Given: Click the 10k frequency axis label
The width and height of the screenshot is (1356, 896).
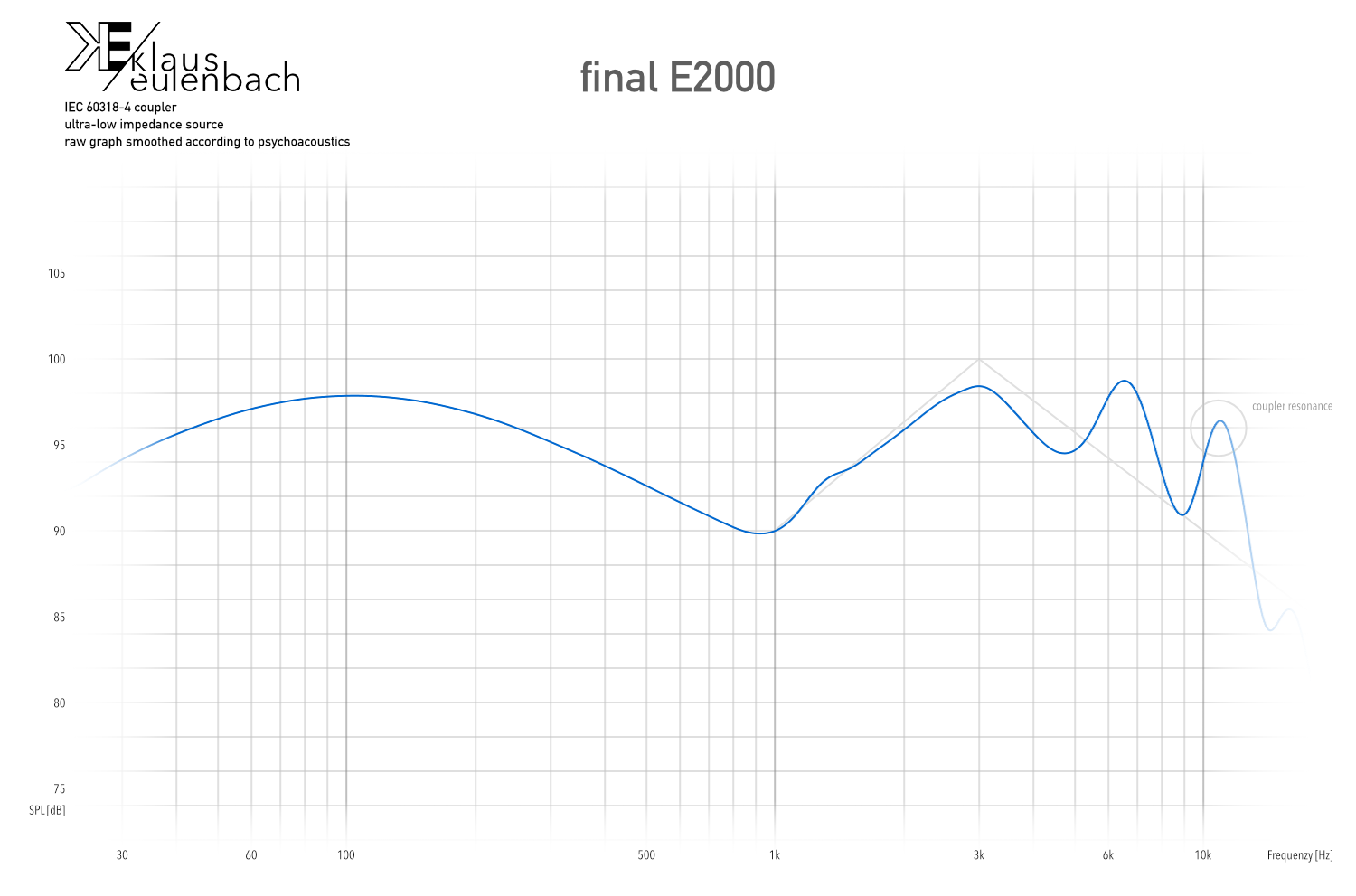Looking at the screenshot, I should pyautogui.click(x=1203, y=855).
